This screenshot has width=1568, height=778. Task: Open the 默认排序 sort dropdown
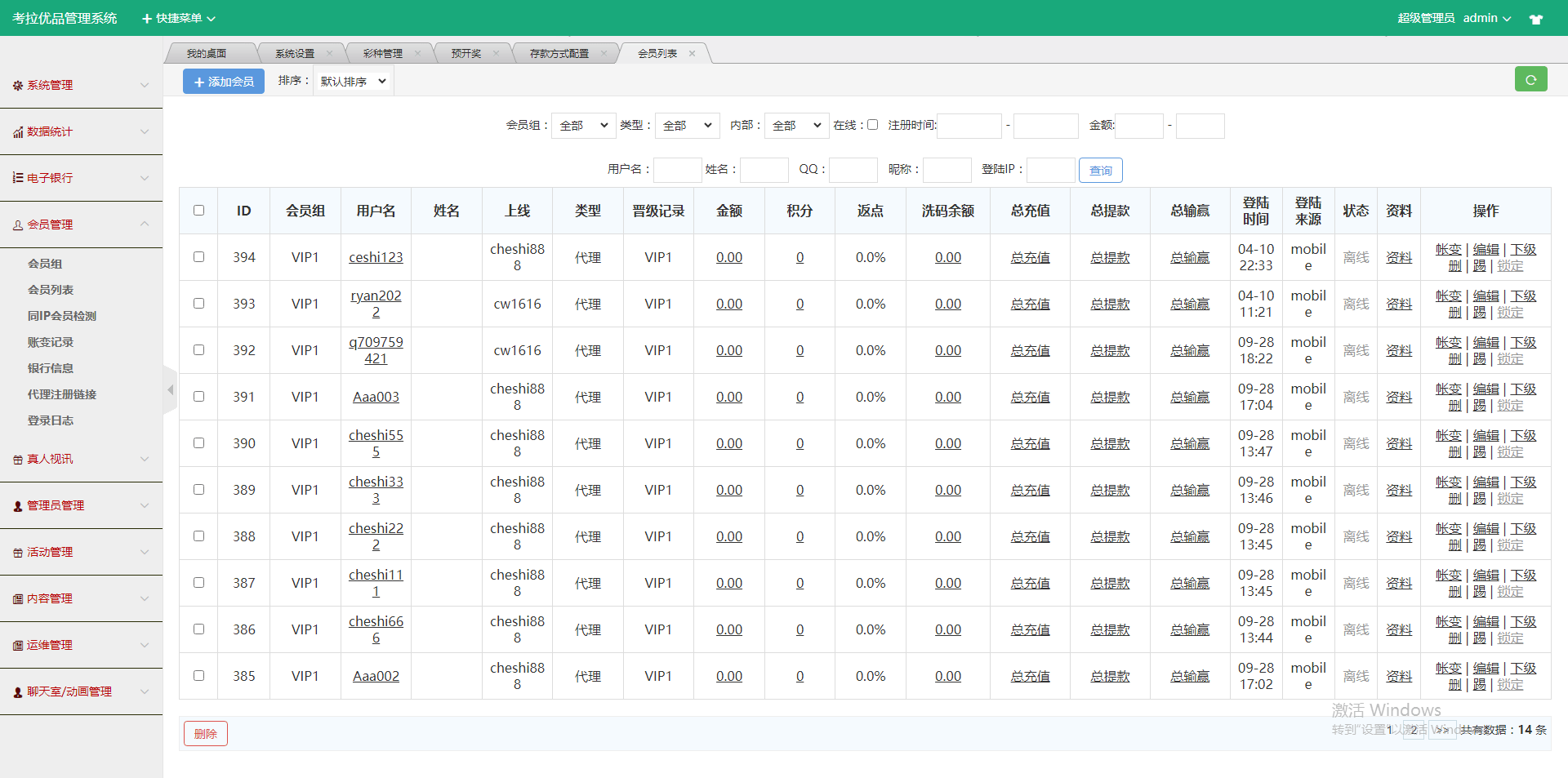[x=353, y=82]
